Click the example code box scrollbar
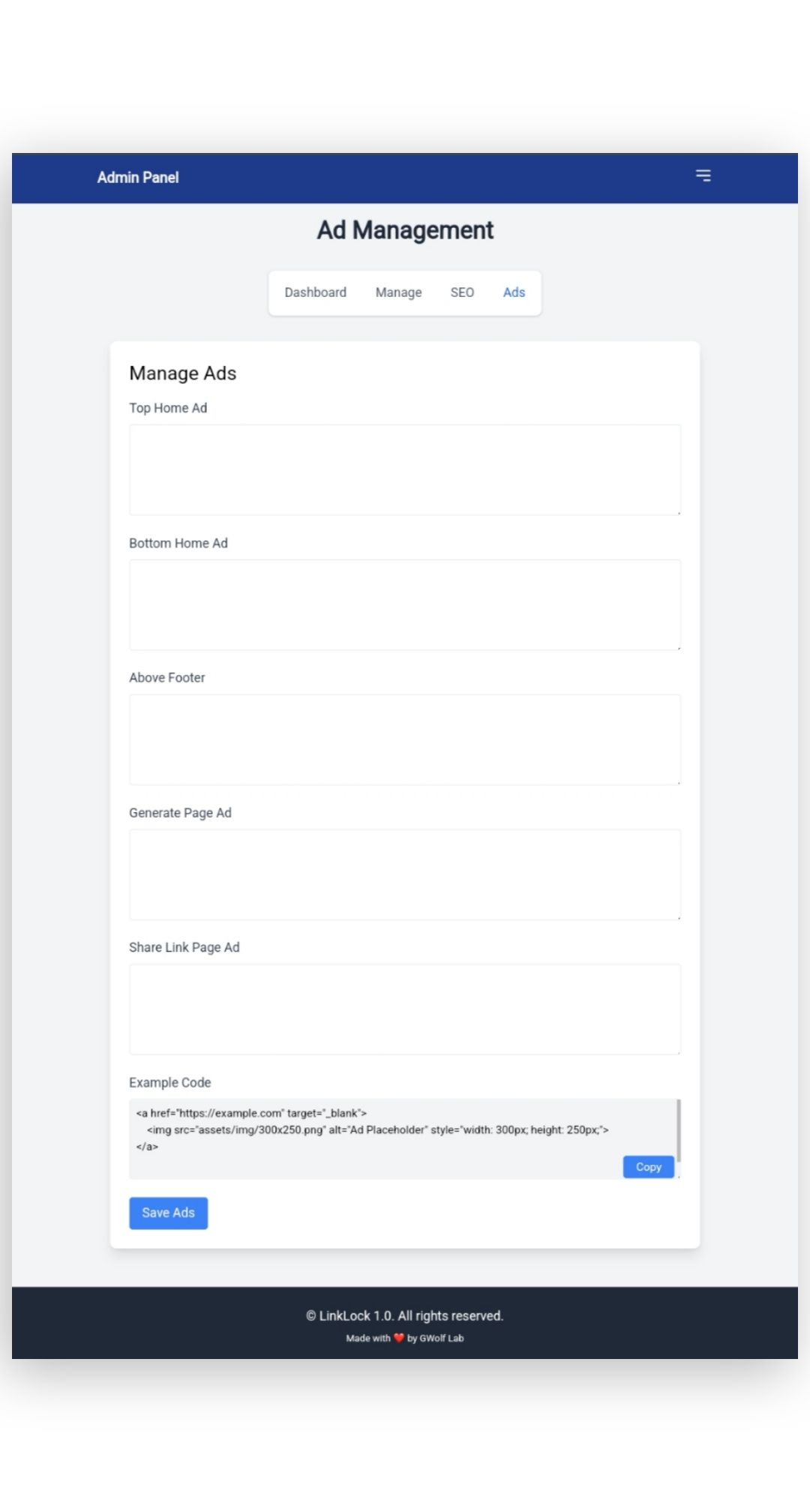The height and width of the screenshot is (1512, 810). pos(678,1130)
